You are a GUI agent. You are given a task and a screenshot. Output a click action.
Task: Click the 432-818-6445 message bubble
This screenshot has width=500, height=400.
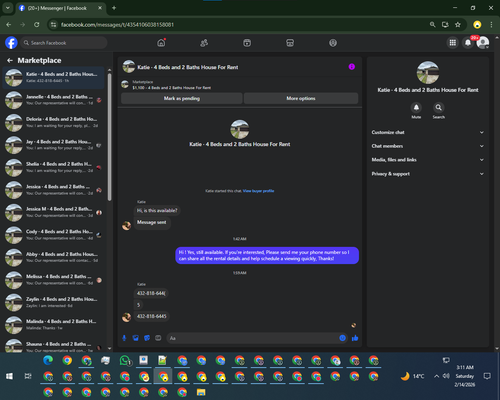pyautogui.click(x=152, y=316)
